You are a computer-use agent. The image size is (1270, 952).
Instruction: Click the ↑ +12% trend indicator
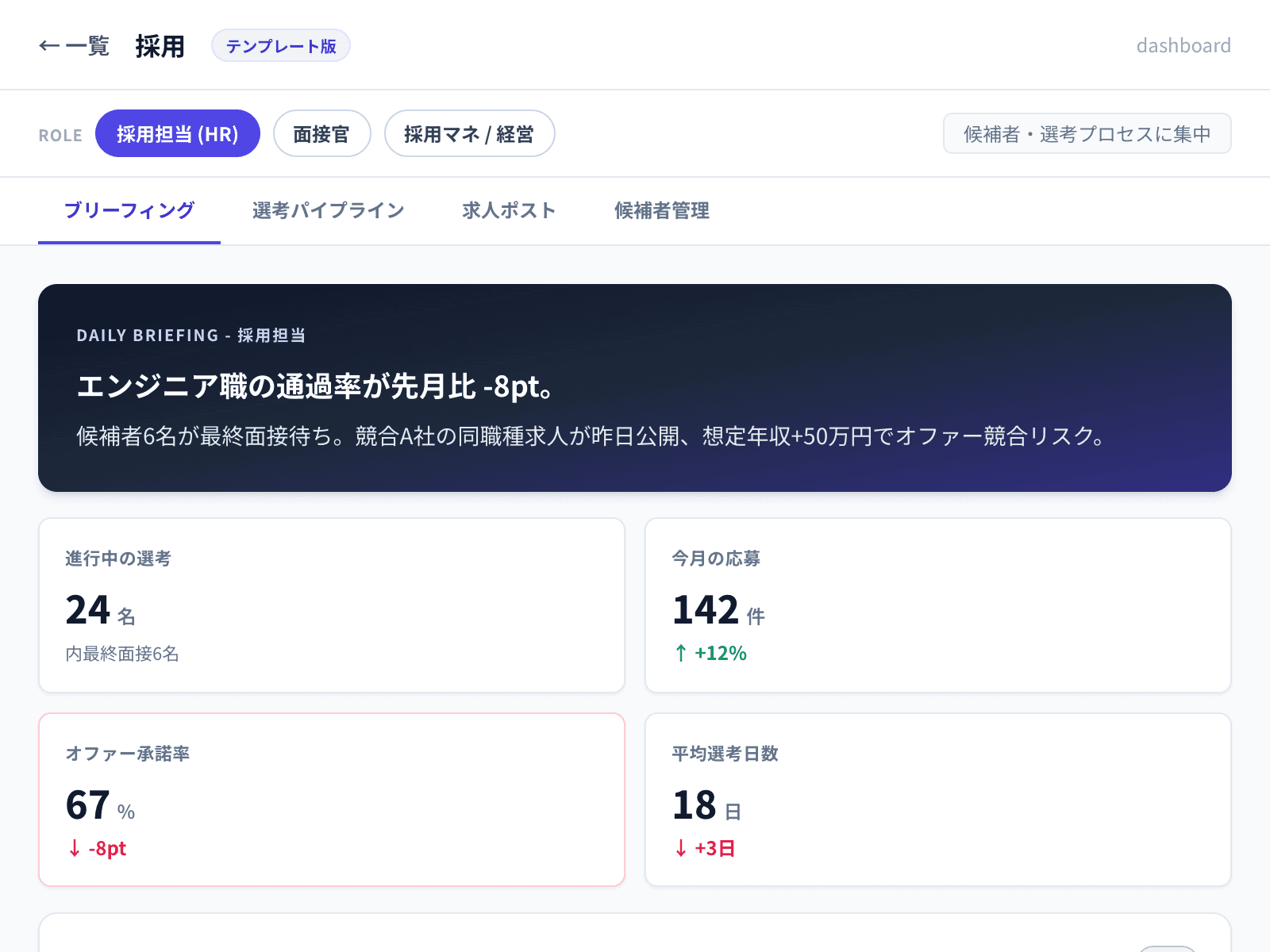click(710, 653)
